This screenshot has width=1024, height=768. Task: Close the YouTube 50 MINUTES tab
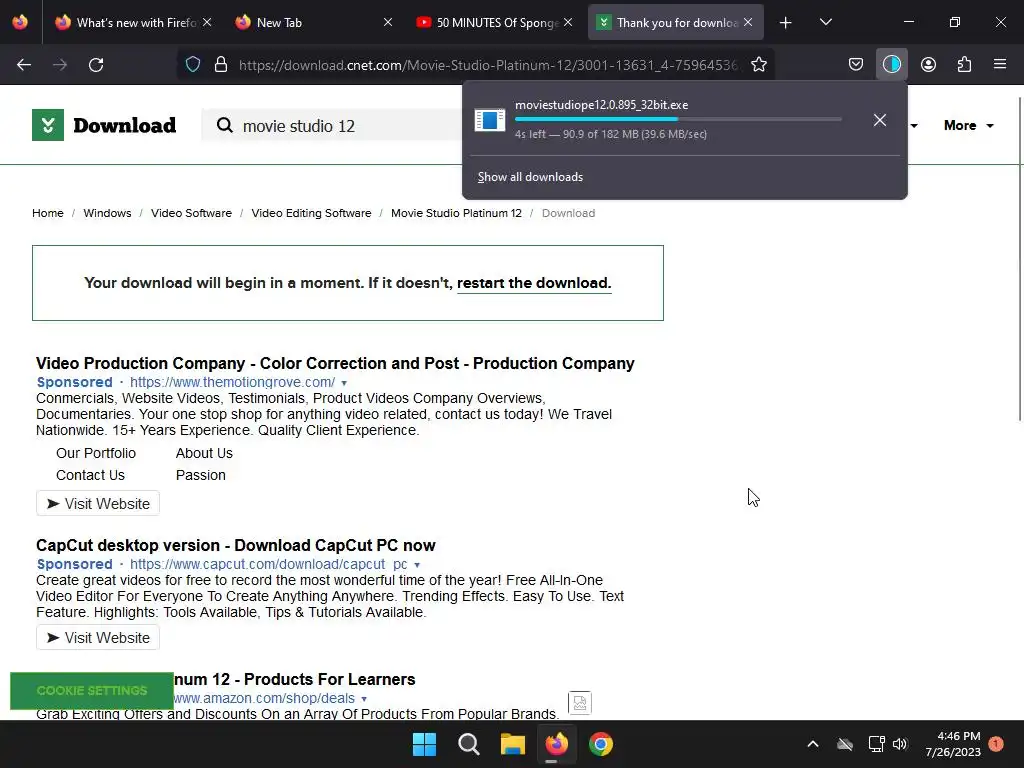tap(568, 22)
